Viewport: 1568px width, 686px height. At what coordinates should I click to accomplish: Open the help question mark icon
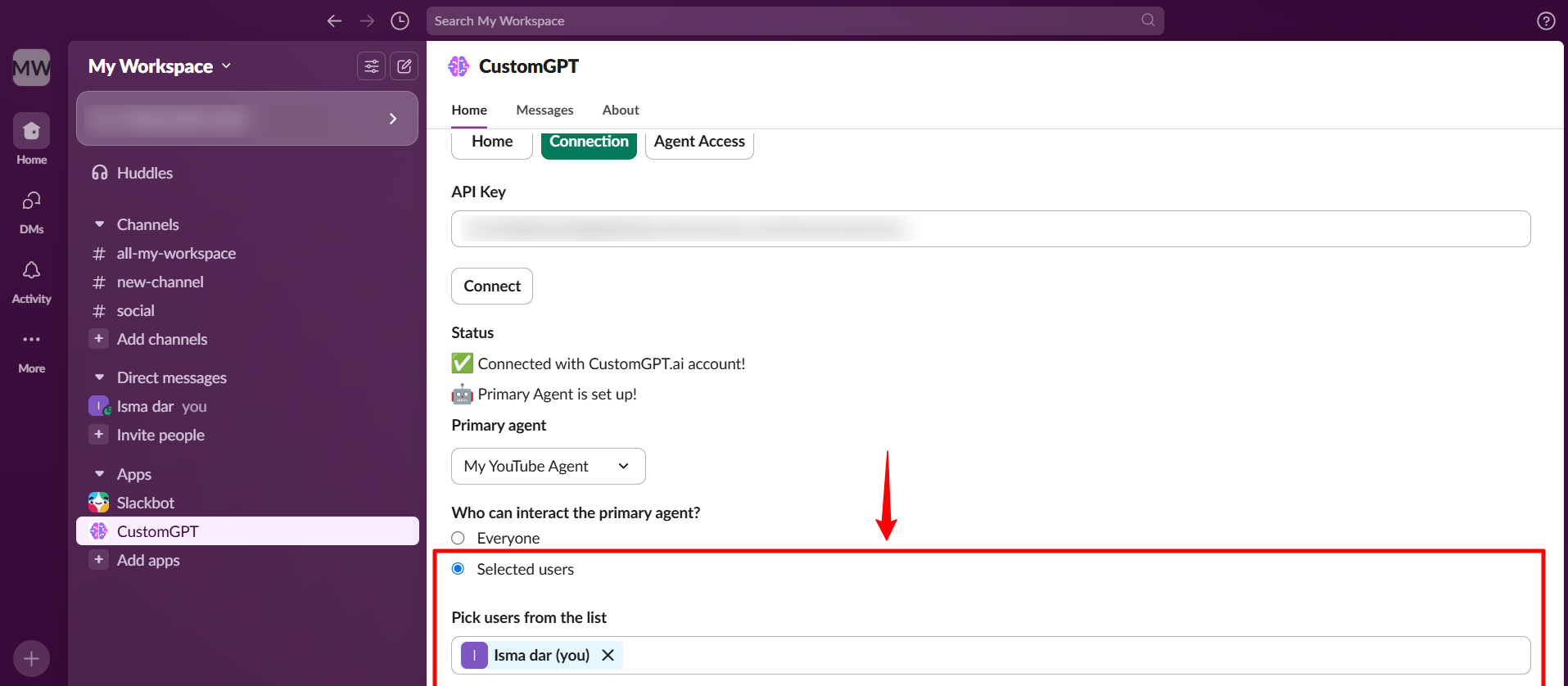point(1546,21)
